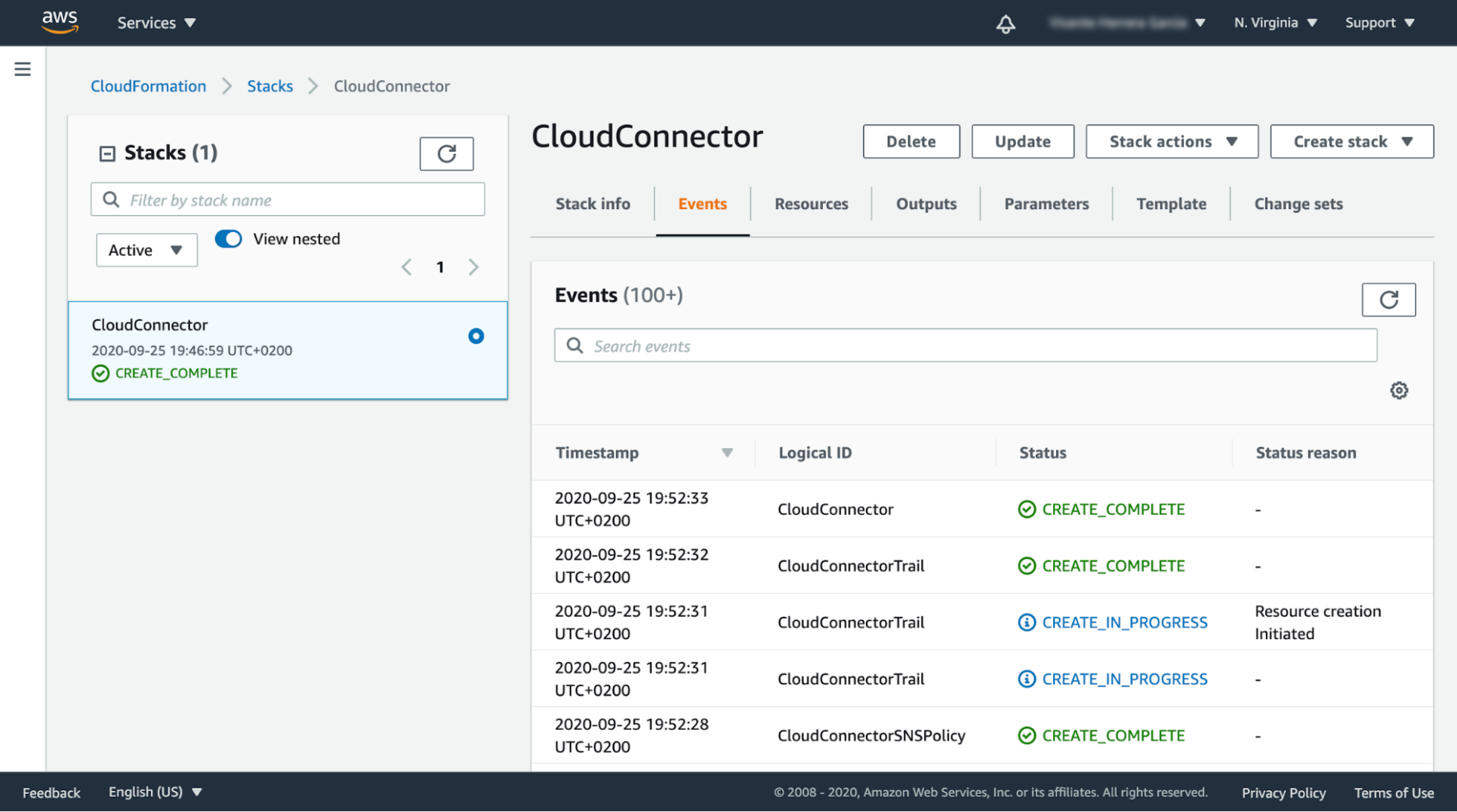The height and width of the screenshot is (812, 1457).
Task: Open the Stack actions dropdown
Action: [1171, 141]
